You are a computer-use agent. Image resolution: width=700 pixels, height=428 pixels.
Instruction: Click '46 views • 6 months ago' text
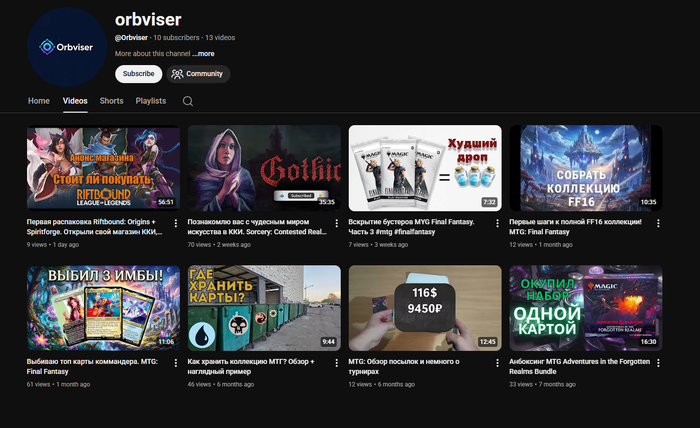221,384
